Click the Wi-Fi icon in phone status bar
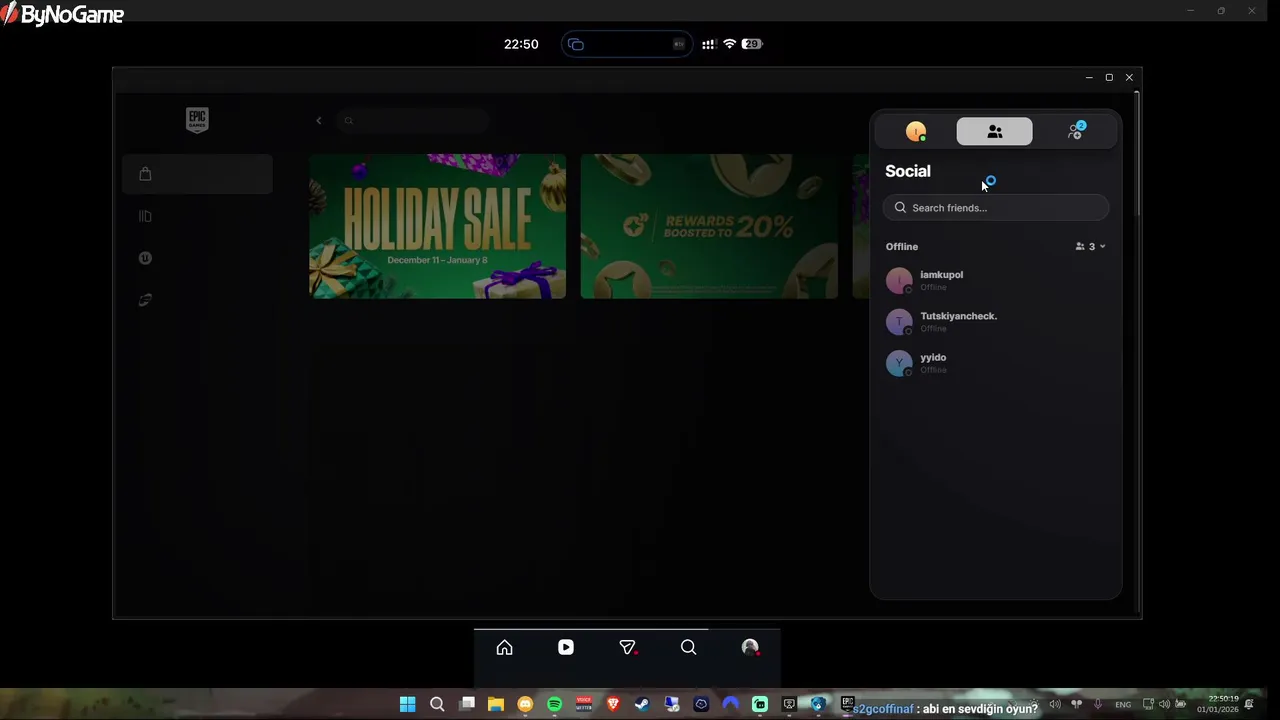This screenshot has height=720, width=1280. pos(729,44)
